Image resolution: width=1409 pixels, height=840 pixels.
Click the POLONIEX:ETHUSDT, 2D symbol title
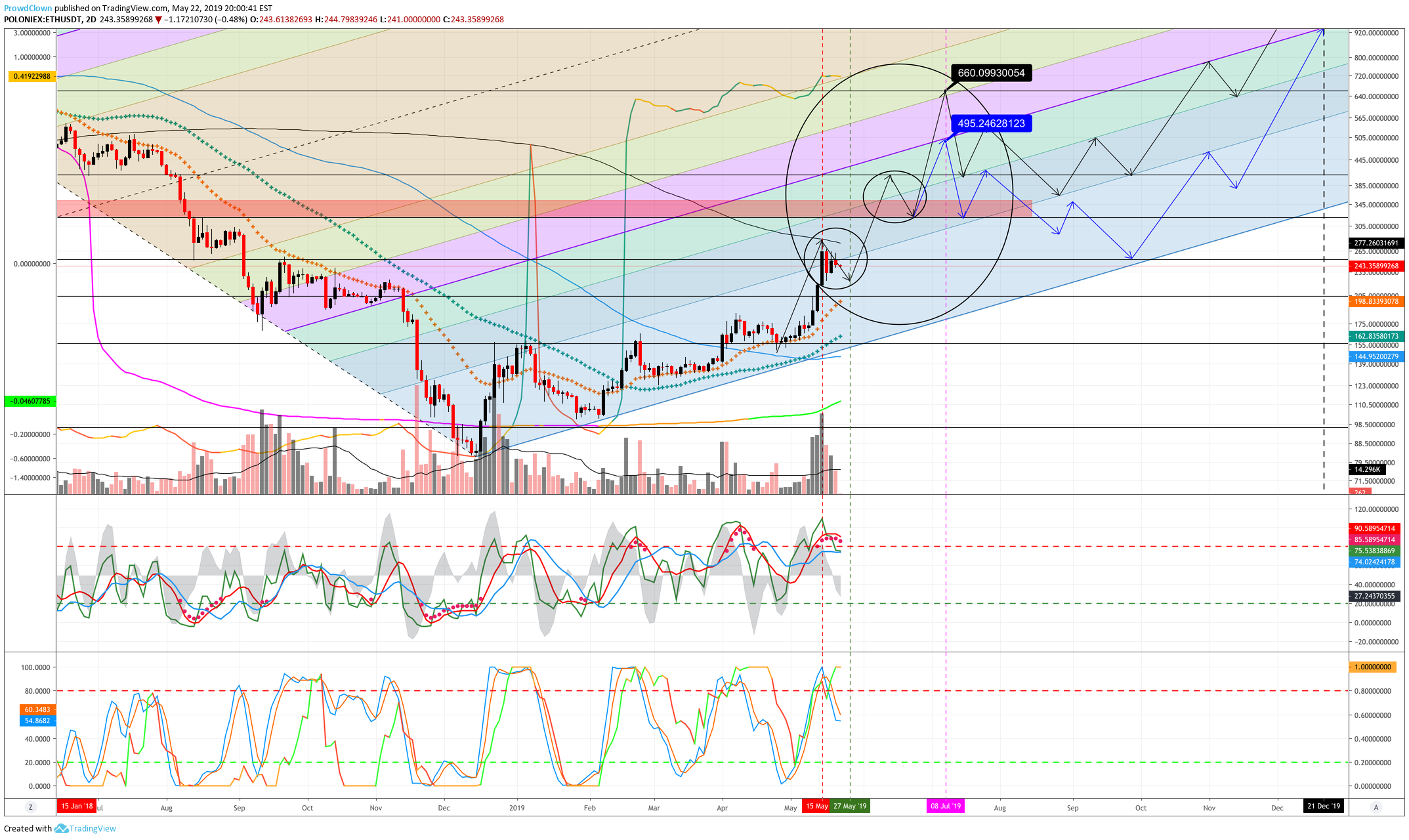pyautogui.click(x=50, y=20)
